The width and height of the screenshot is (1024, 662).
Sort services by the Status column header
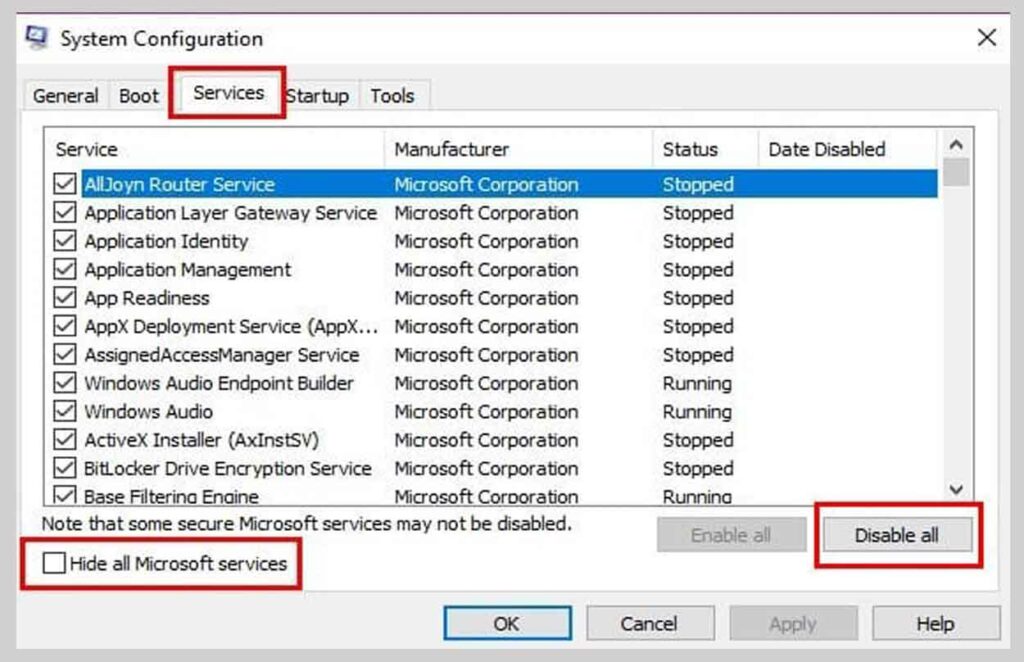692,149
